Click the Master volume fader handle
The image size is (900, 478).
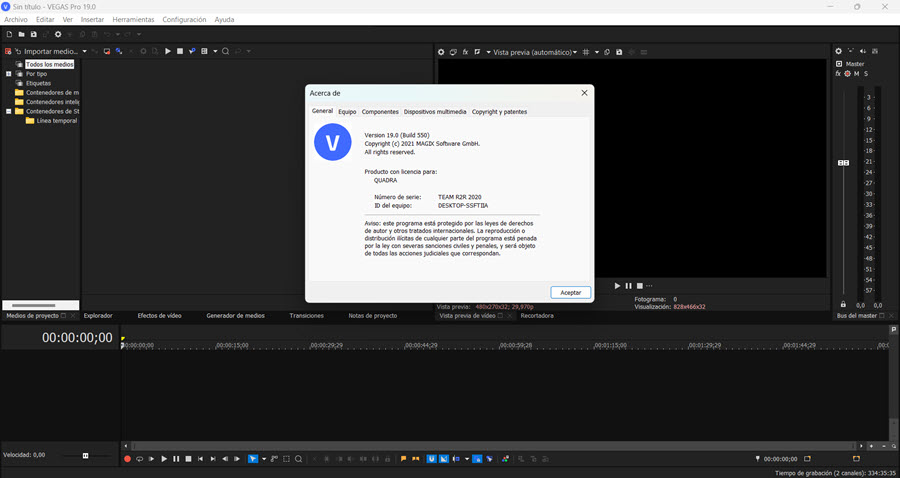pyautogui.click(x=843, y=163)
